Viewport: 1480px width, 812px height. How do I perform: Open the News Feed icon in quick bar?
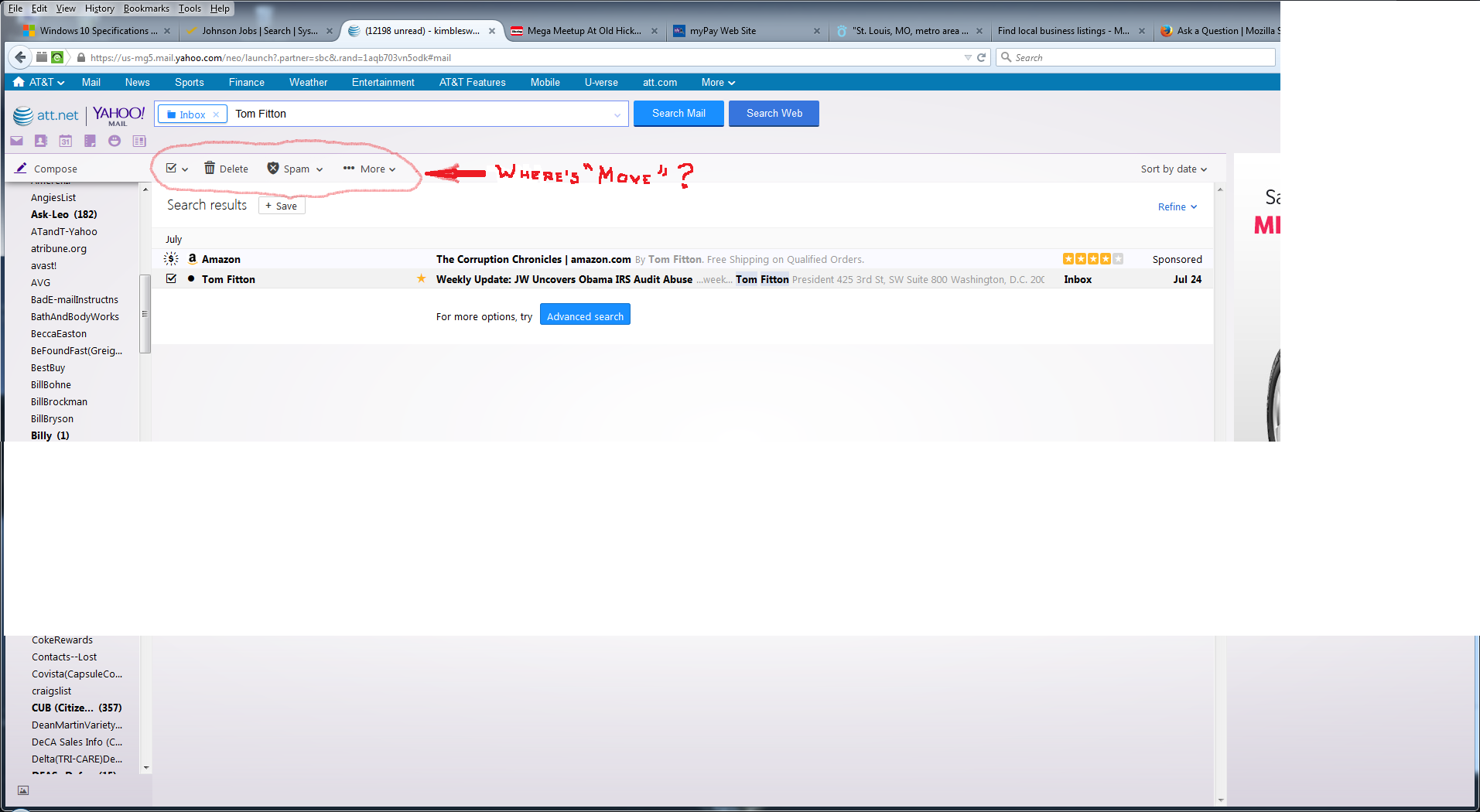(x=139, y=141)
